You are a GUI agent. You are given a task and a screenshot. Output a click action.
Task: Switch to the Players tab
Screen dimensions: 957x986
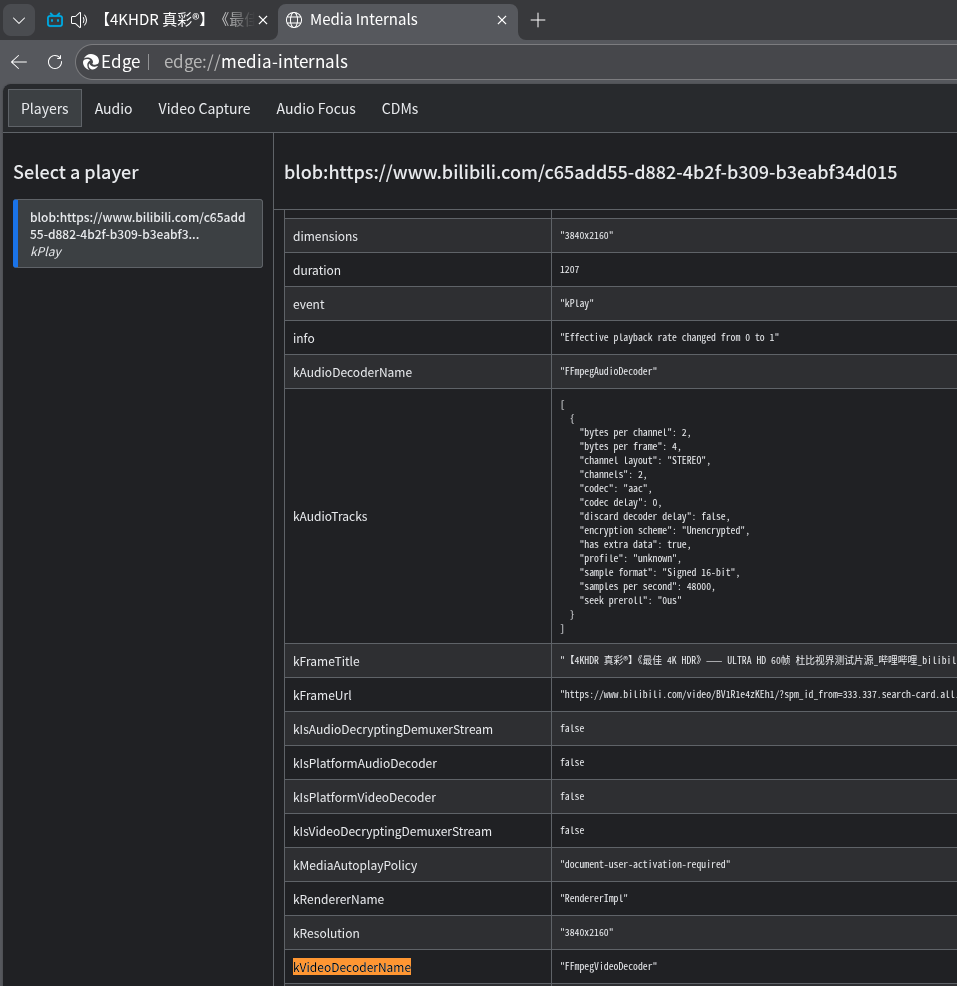click(x=45, y=109)
